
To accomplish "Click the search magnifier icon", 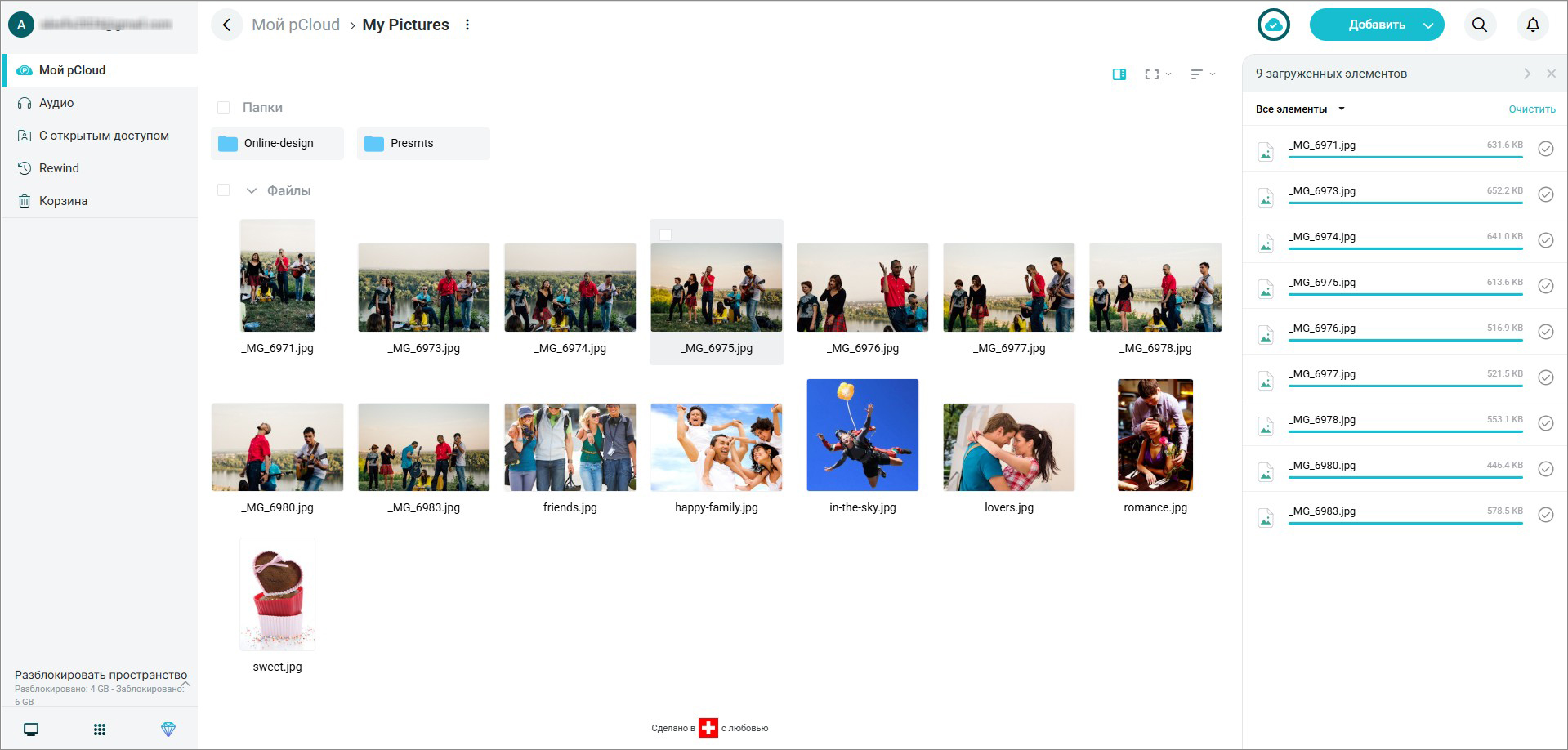I will tap(1479, 25).
